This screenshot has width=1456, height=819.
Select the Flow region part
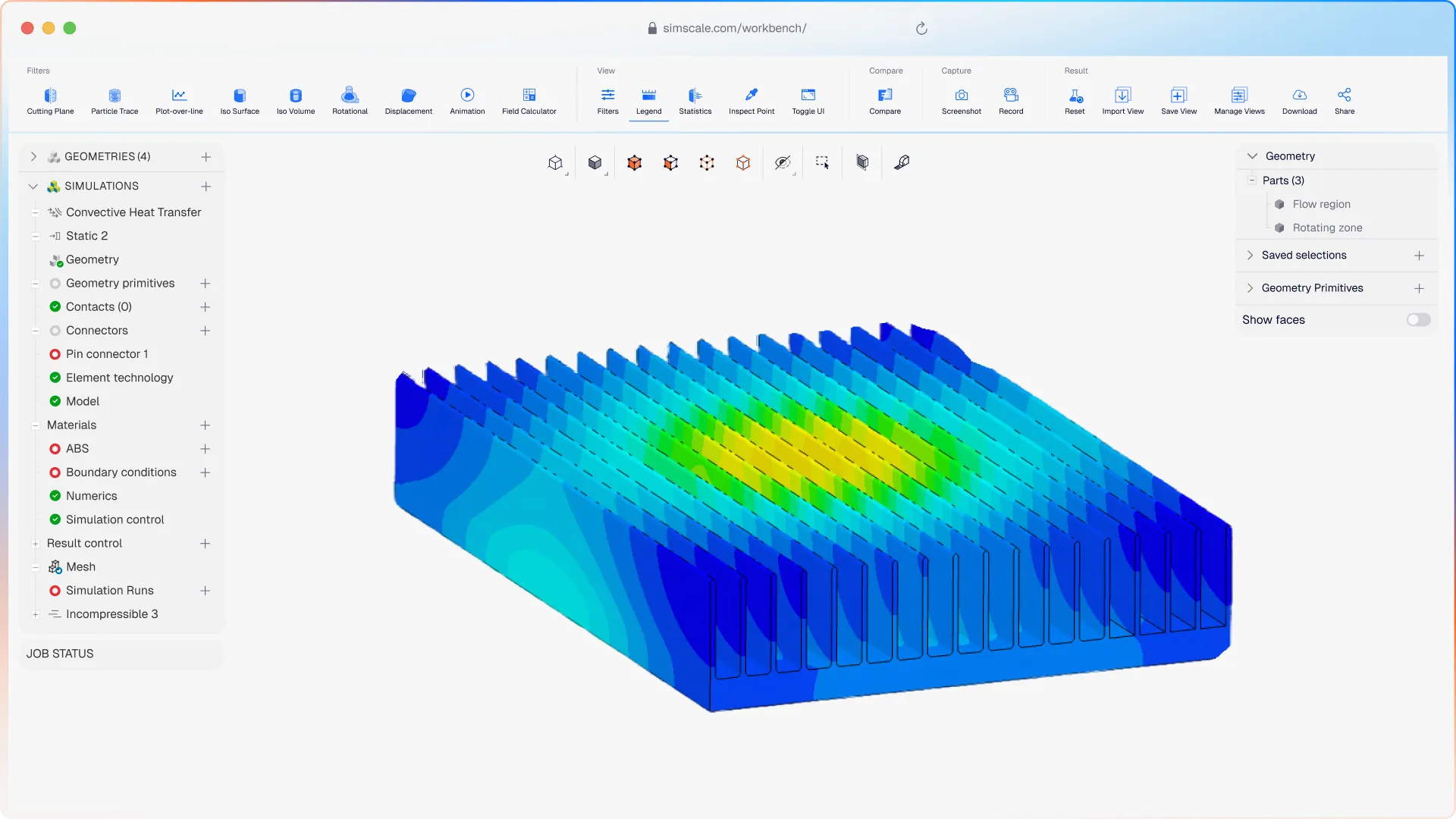(1321, 204)
